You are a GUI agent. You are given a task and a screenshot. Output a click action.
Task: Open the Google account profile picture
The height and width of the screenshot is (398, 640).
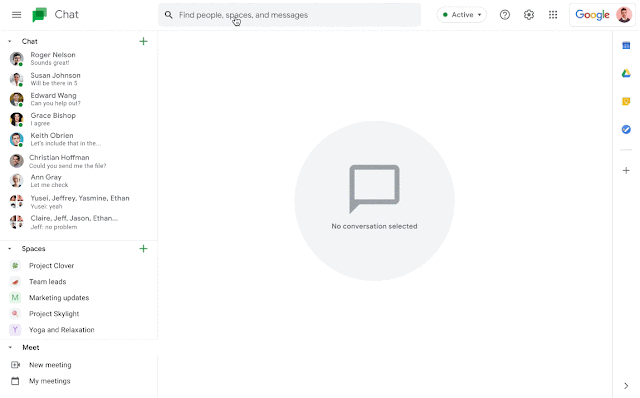pyautogui.click(x=624, y=15)
